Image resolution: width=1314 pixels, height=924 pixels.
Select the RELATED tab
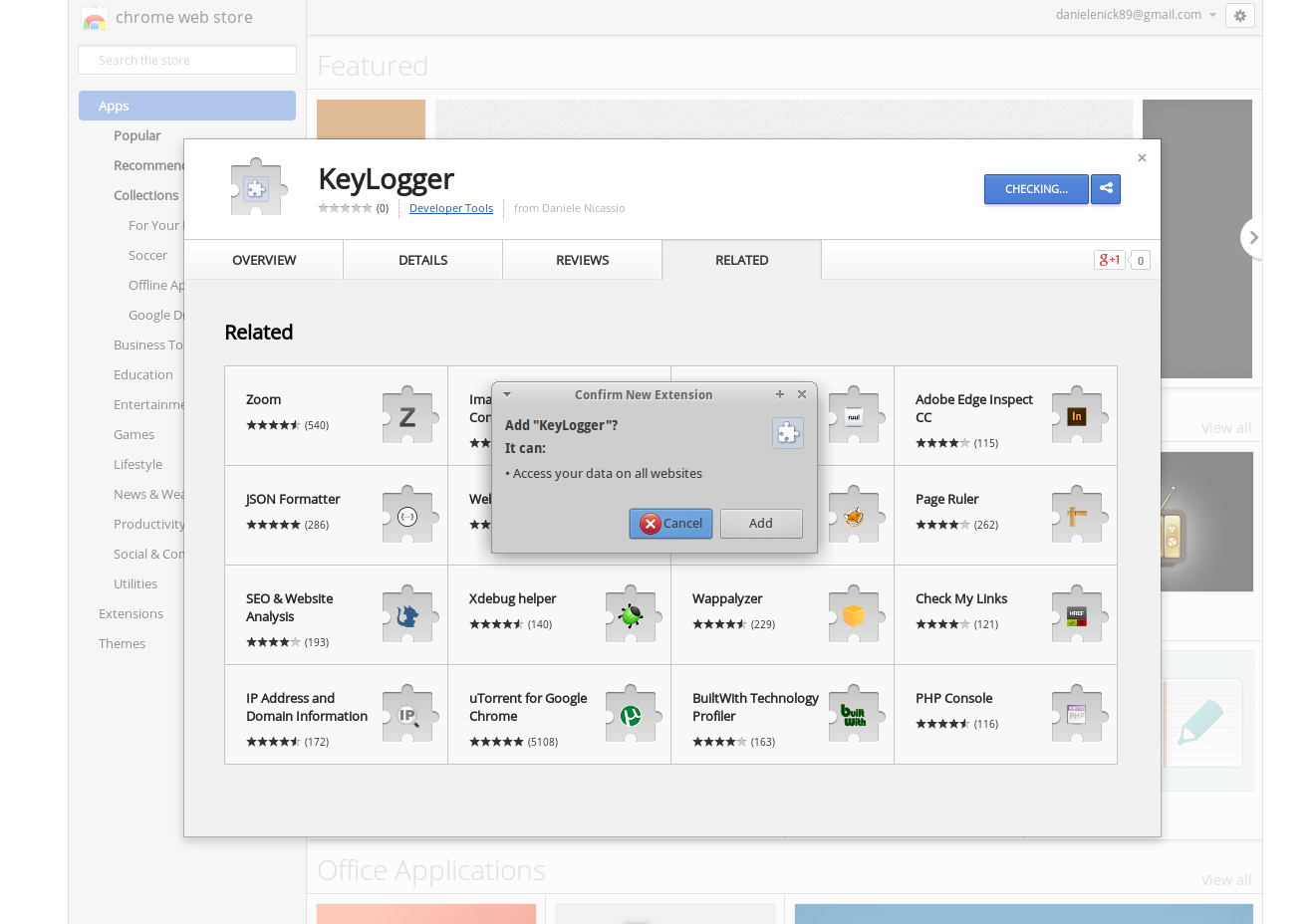coord(742,260)
